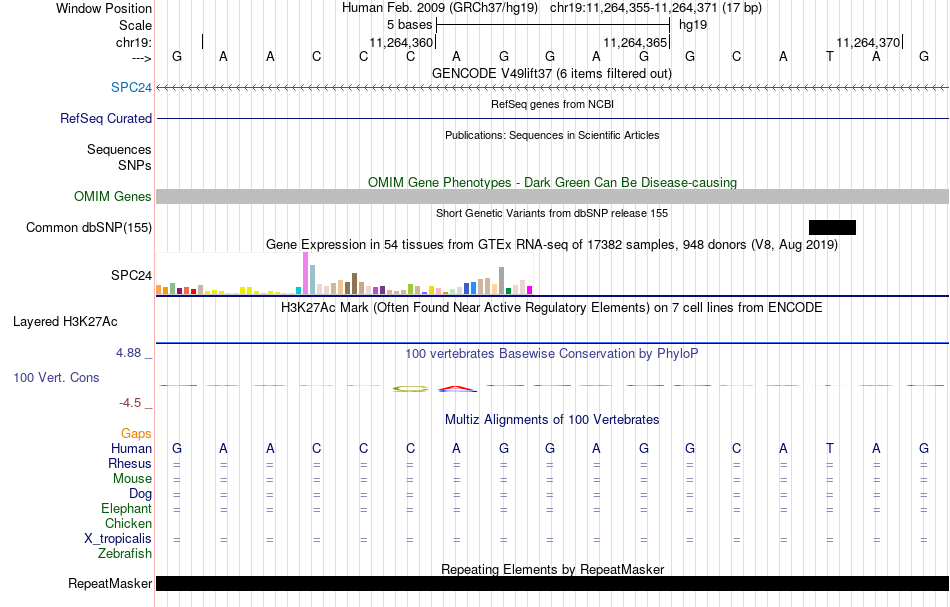Click the Zebrafish species label
The image size is (950, 607).
125,554
